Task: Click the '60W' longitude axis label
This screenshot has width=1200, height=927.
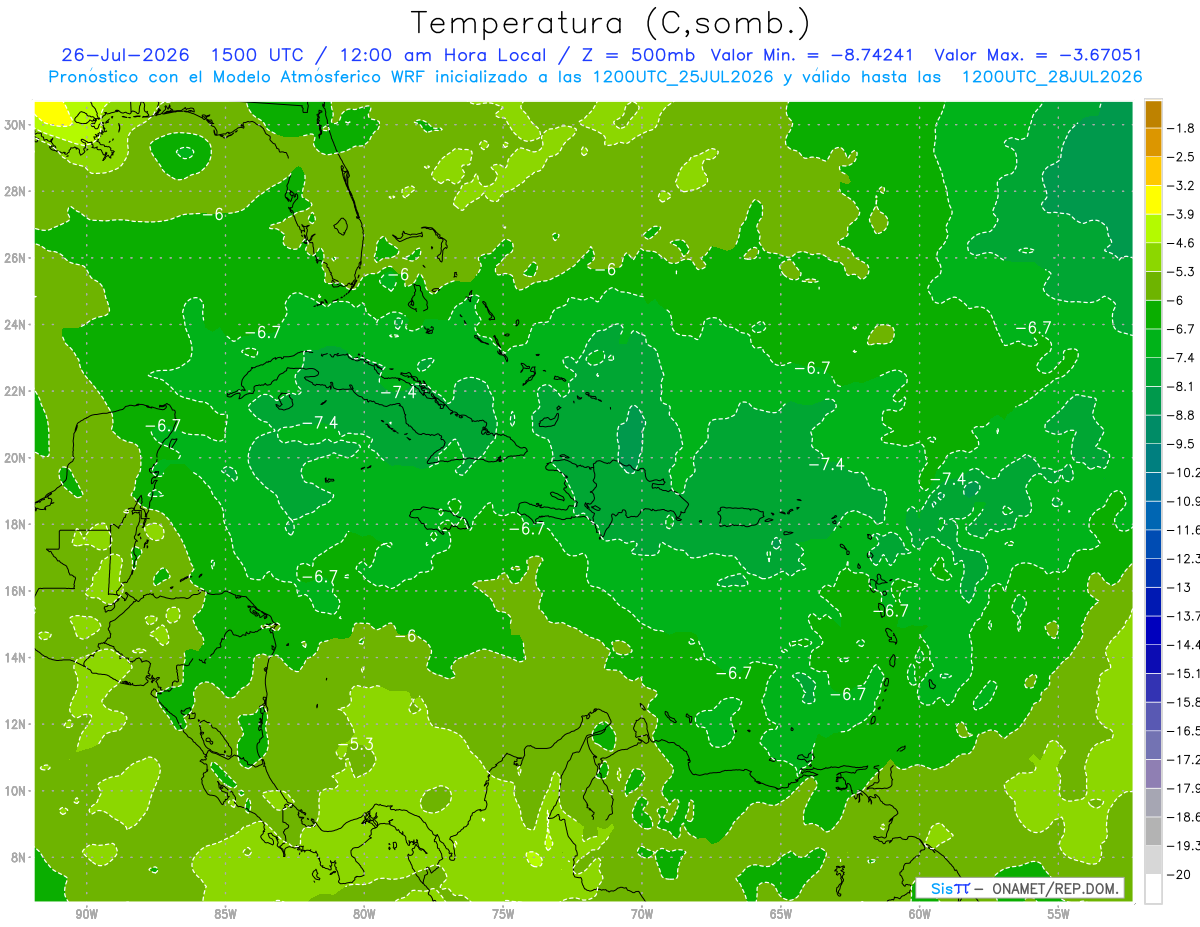Action: point(920,914)
